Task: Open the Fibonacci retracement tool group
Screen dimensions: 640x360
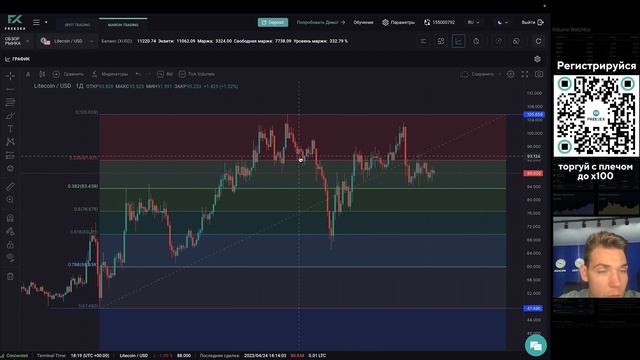Action: [x=10, y=102]
